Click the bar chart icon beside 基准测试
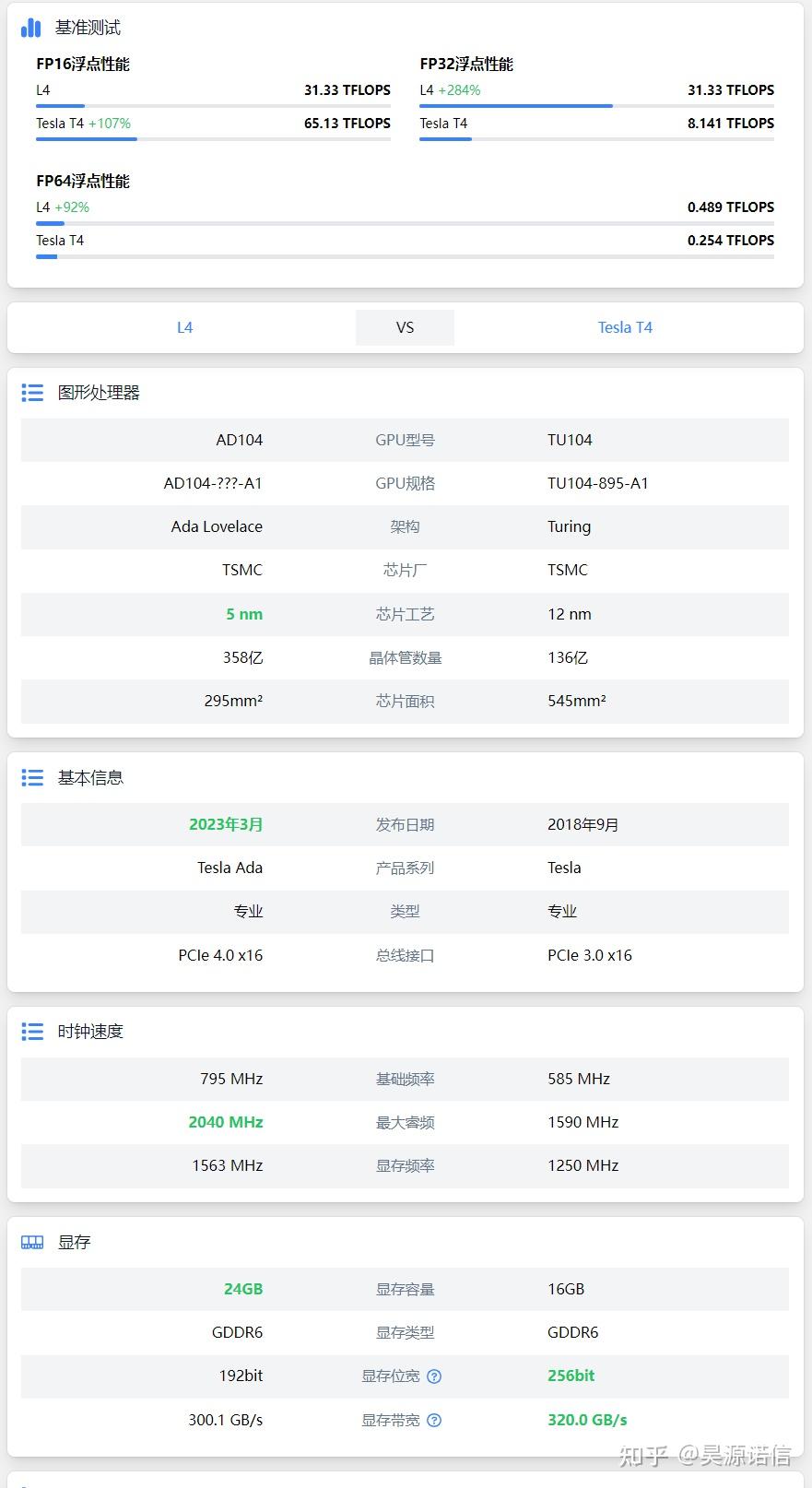Viewport: 812px width, 1488px height. coord(30,28)
